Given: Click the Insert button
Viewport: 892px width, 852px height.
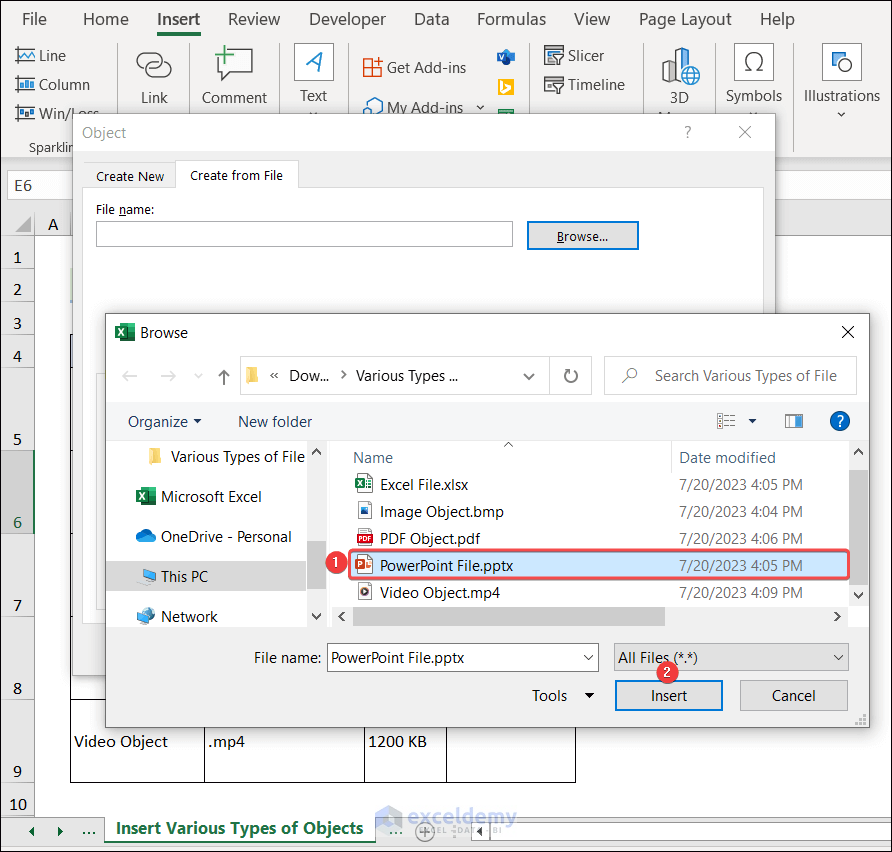Looking at the screenshot, I should pyautogui.click(x=668, y=696).
